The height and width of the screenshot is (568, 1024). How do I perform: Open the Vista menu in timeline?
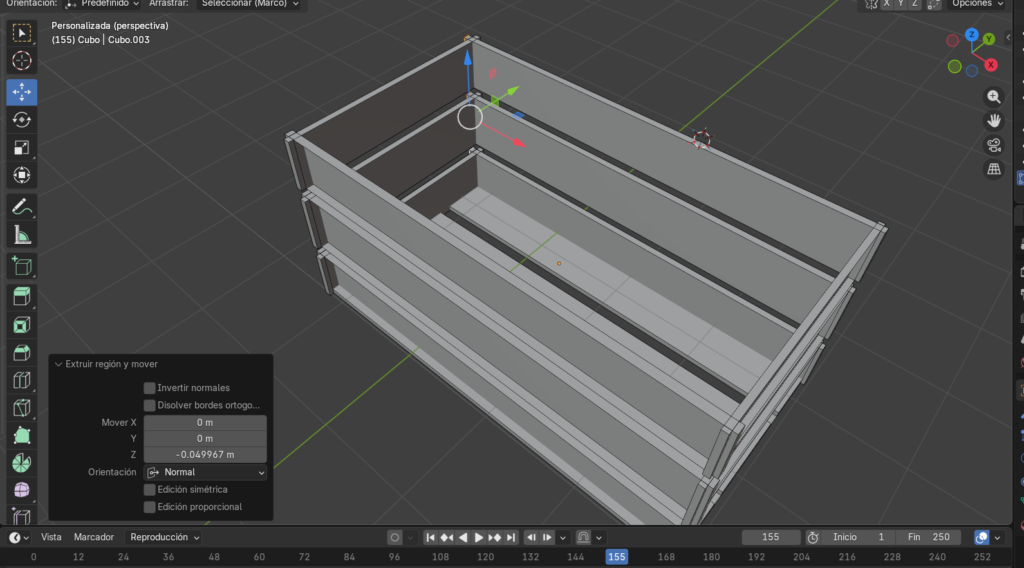point(51,537)
